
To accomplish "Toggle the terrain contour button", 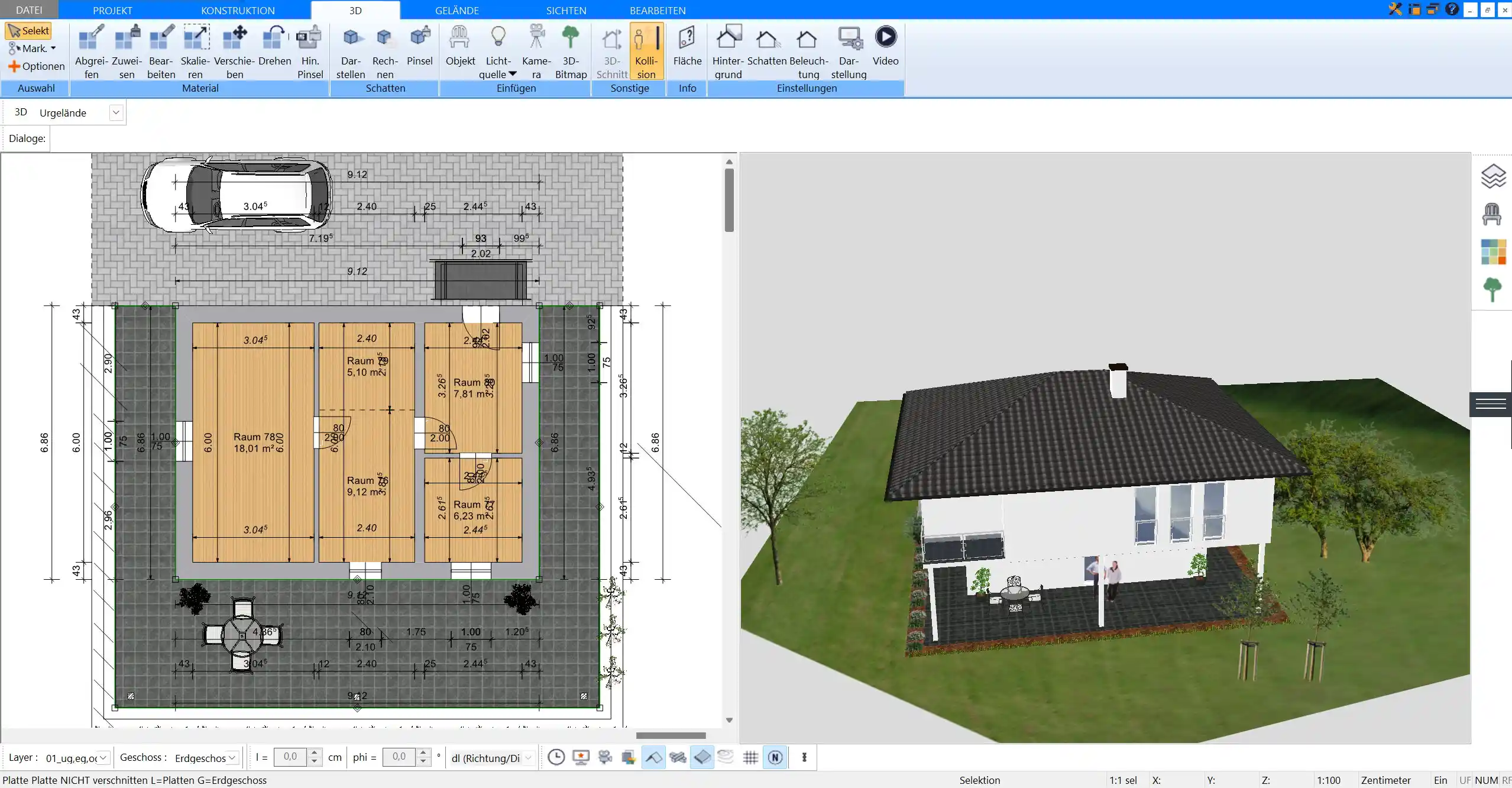I will click(x=726, y=757).
